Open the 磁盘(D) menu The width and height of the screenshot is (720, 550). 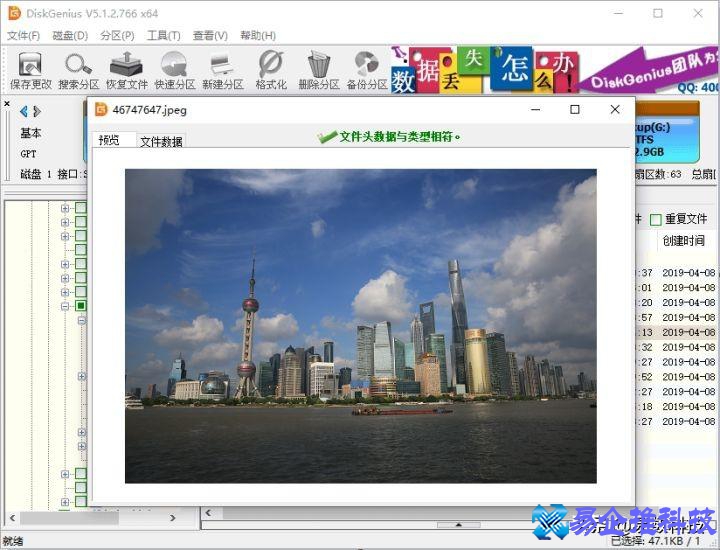pos(70,35)
